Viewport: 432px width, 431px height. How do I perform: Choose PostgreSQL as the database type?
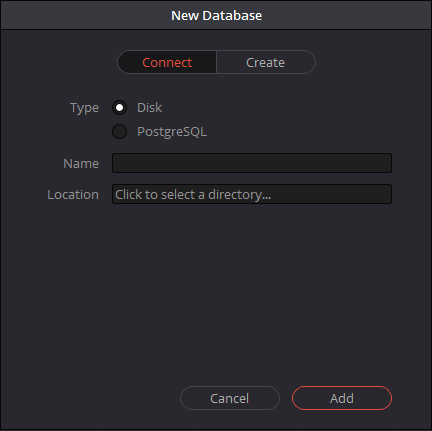(x=119, y=131)
